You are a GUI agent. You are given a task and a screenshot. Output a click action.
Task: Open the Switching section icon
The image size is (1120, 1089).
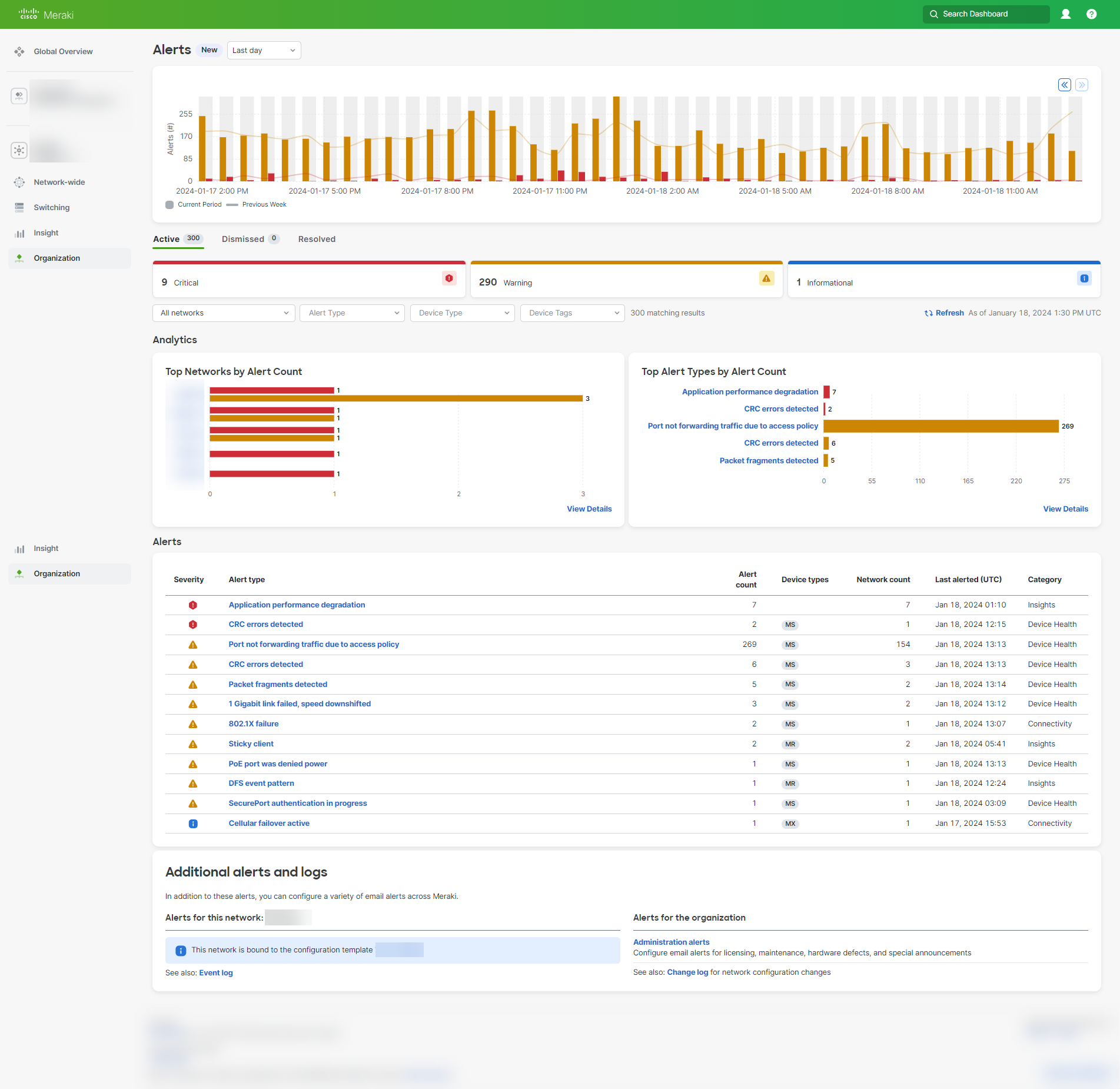(19, 207)
